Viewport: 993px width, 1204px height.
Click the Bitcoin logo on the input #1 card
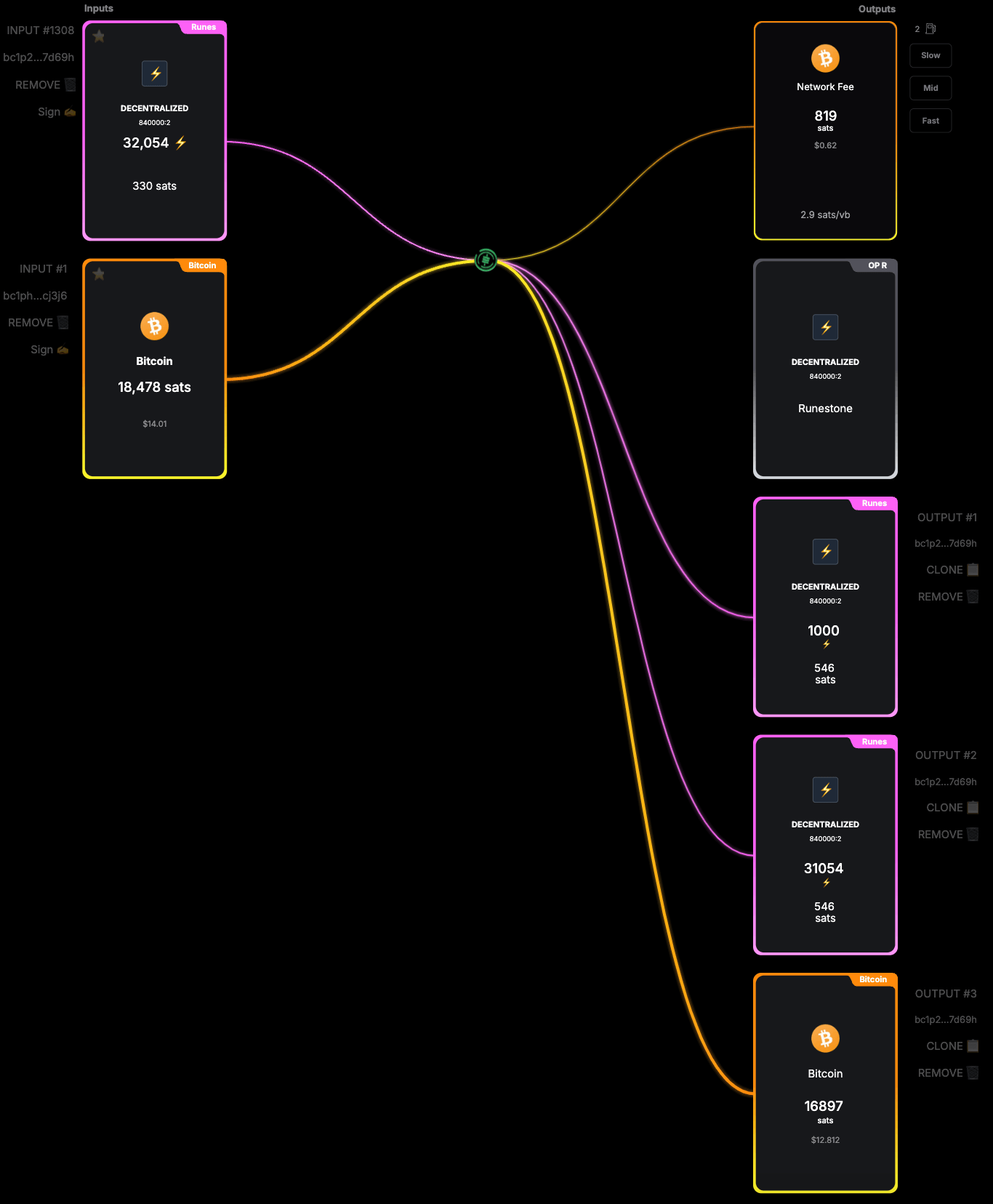pos(155,326)
